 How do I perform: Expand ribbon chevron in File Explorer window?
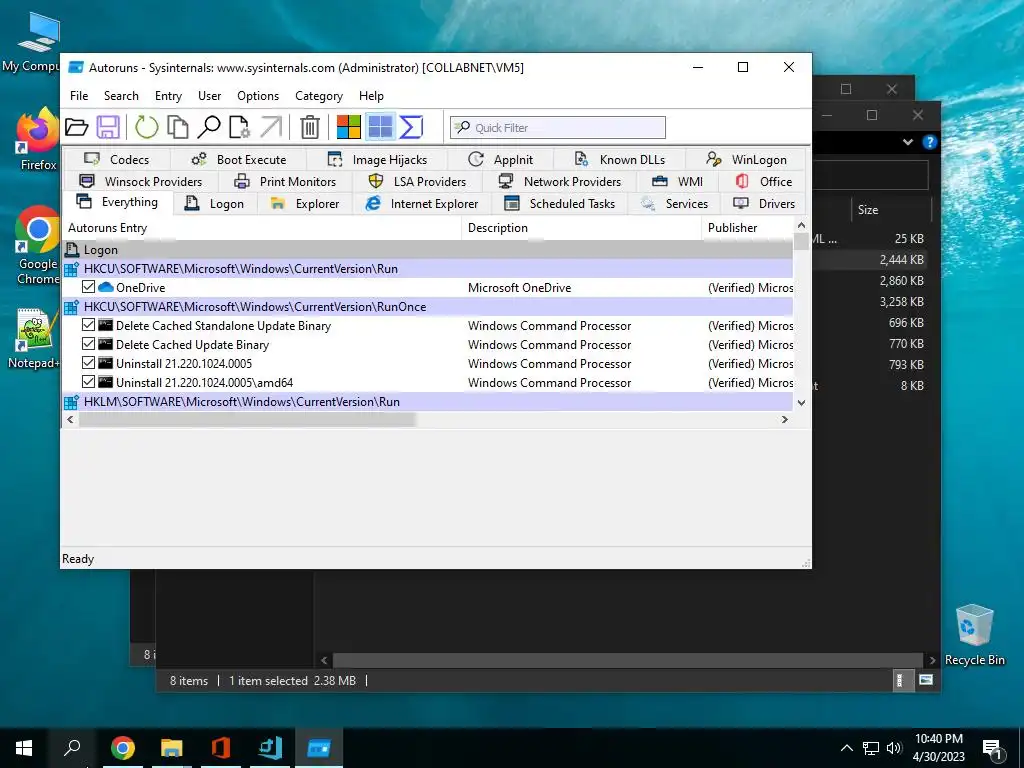(908, 142)
